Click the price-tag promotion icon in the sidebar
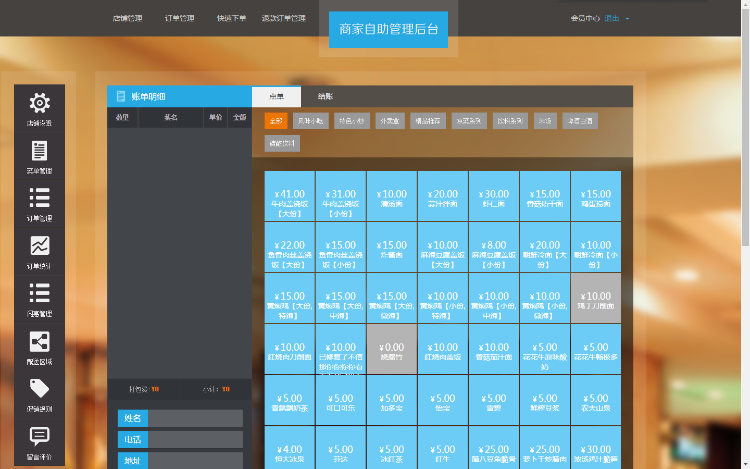Image resolution: width=750 pixels, height=469 pixels. (x=39, y=388)
